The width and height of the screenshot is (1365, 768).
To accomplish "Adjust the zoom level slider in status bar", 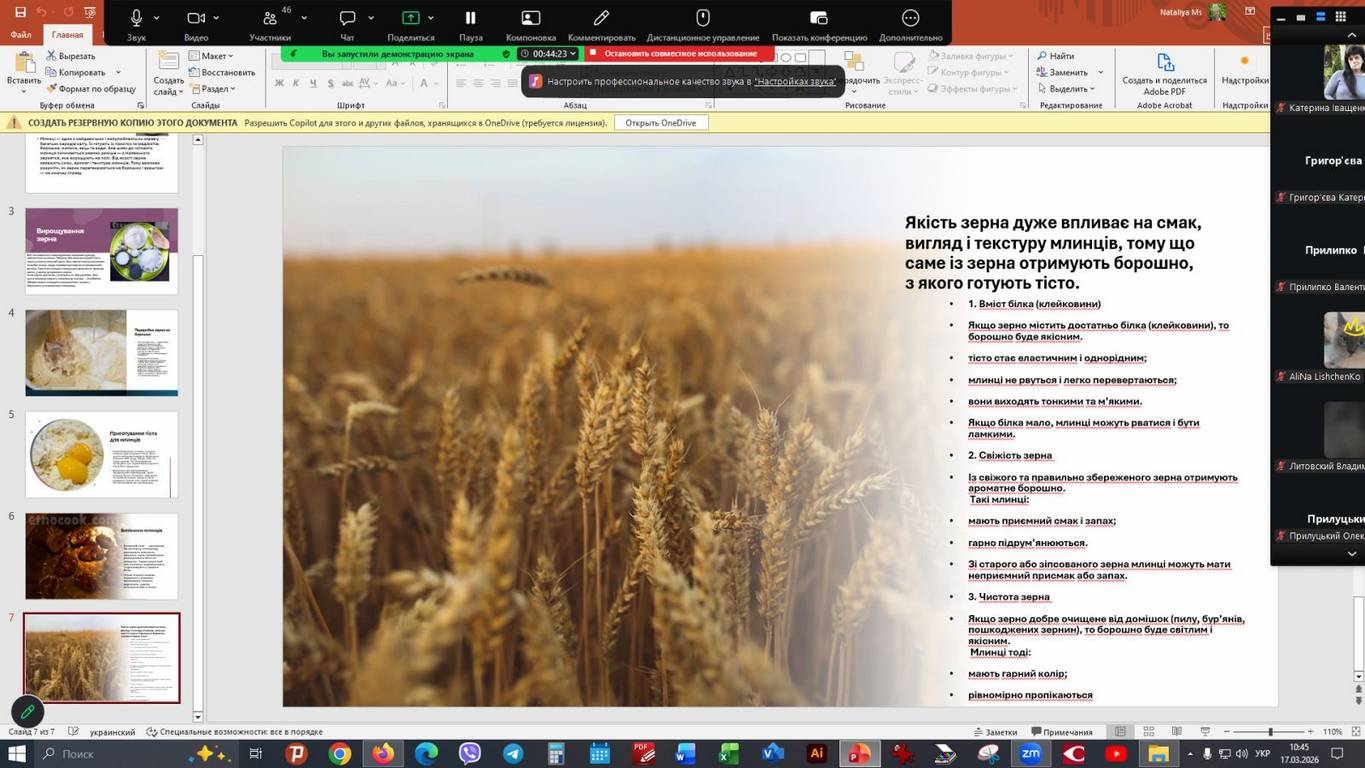I will coord(1270,732).
